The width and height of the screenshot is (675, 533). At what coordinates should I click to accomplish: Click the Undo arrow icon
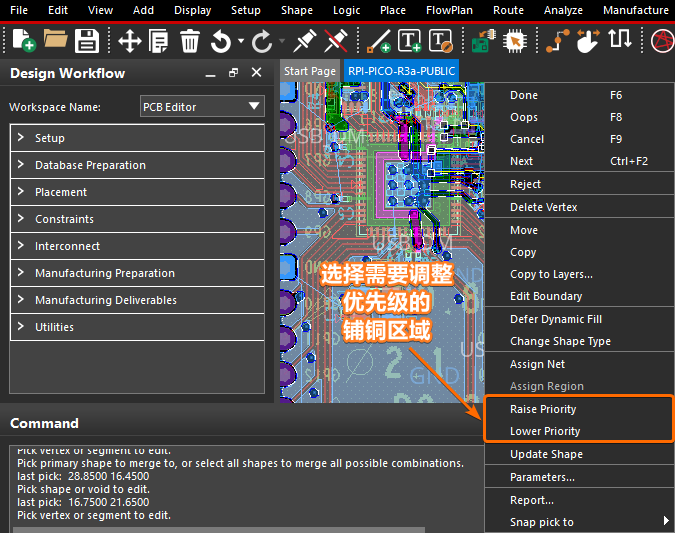tap(220, 41)
